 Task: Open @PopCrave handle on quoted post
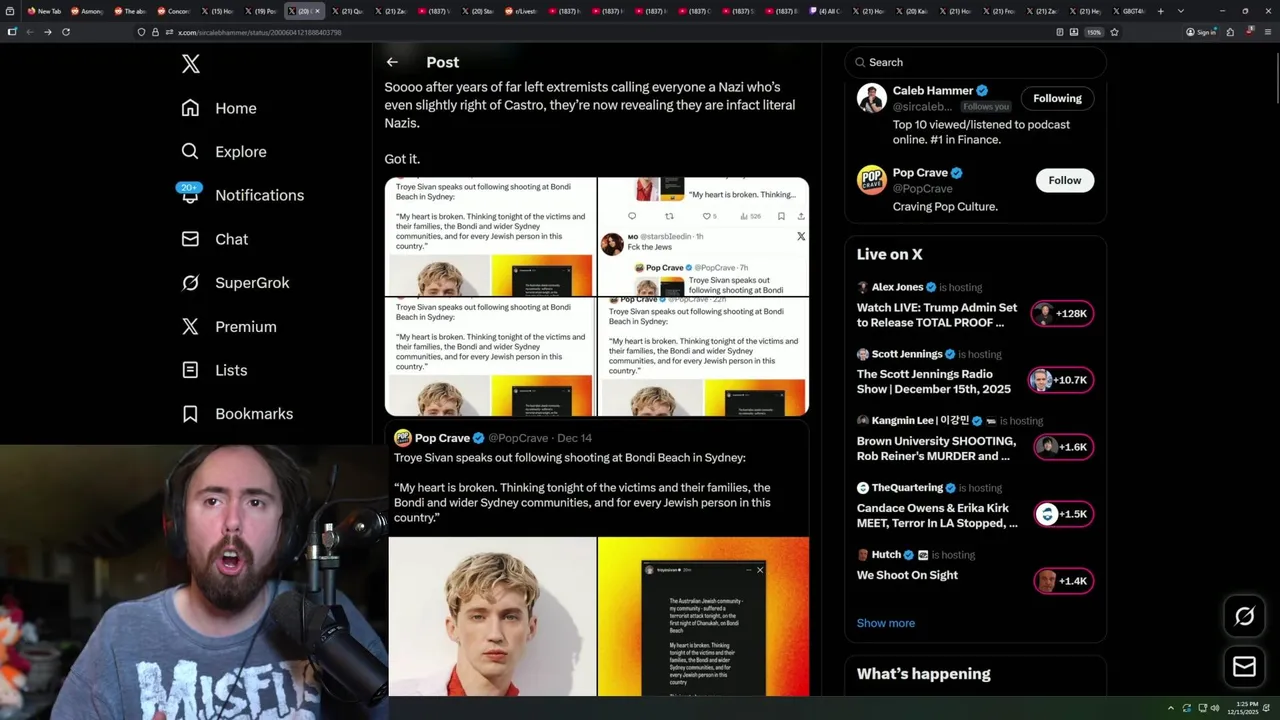point(518,438)
